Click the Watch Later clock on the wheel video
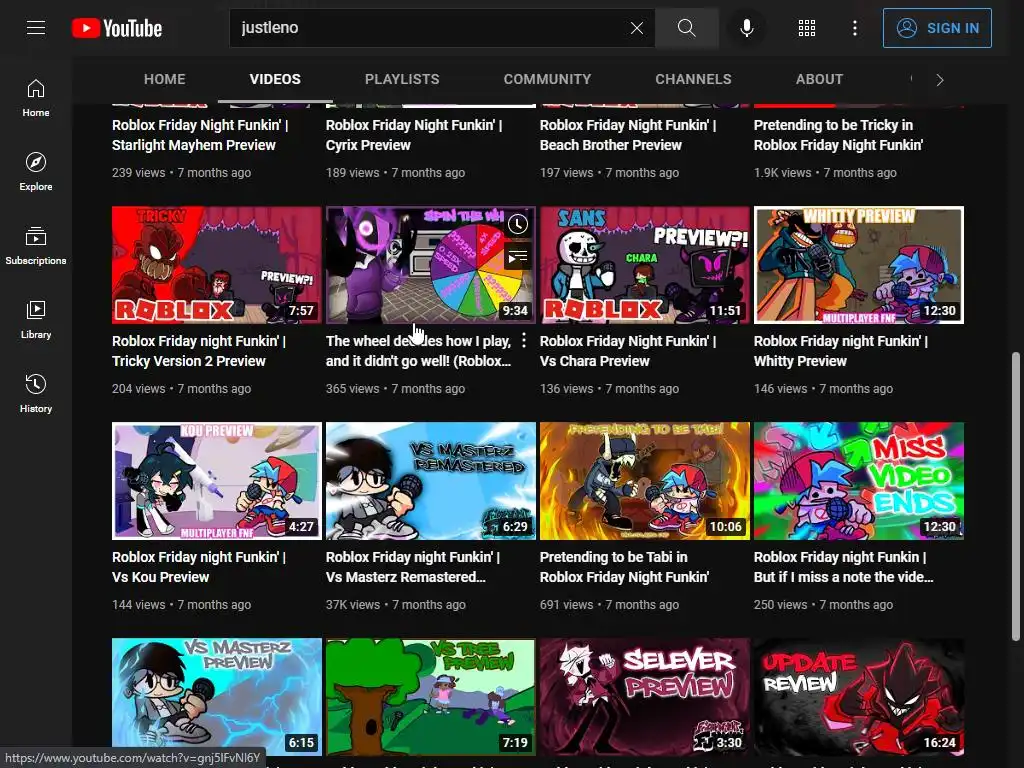Image resolution: width=1024 pixels, height=768 pixels. coord(518,225)
